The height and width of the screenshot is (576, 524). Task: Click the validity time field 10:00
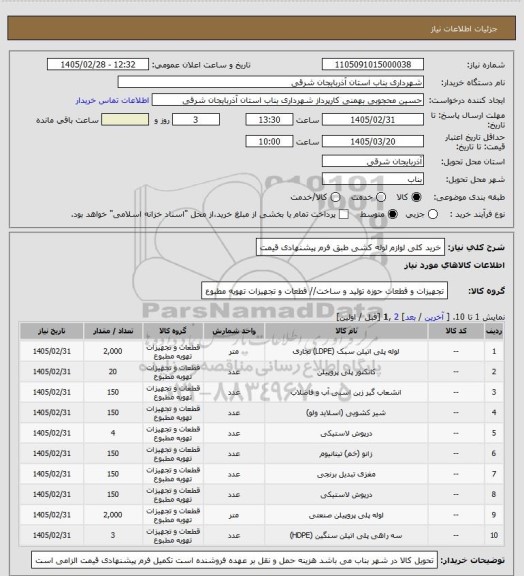(269, 142)
